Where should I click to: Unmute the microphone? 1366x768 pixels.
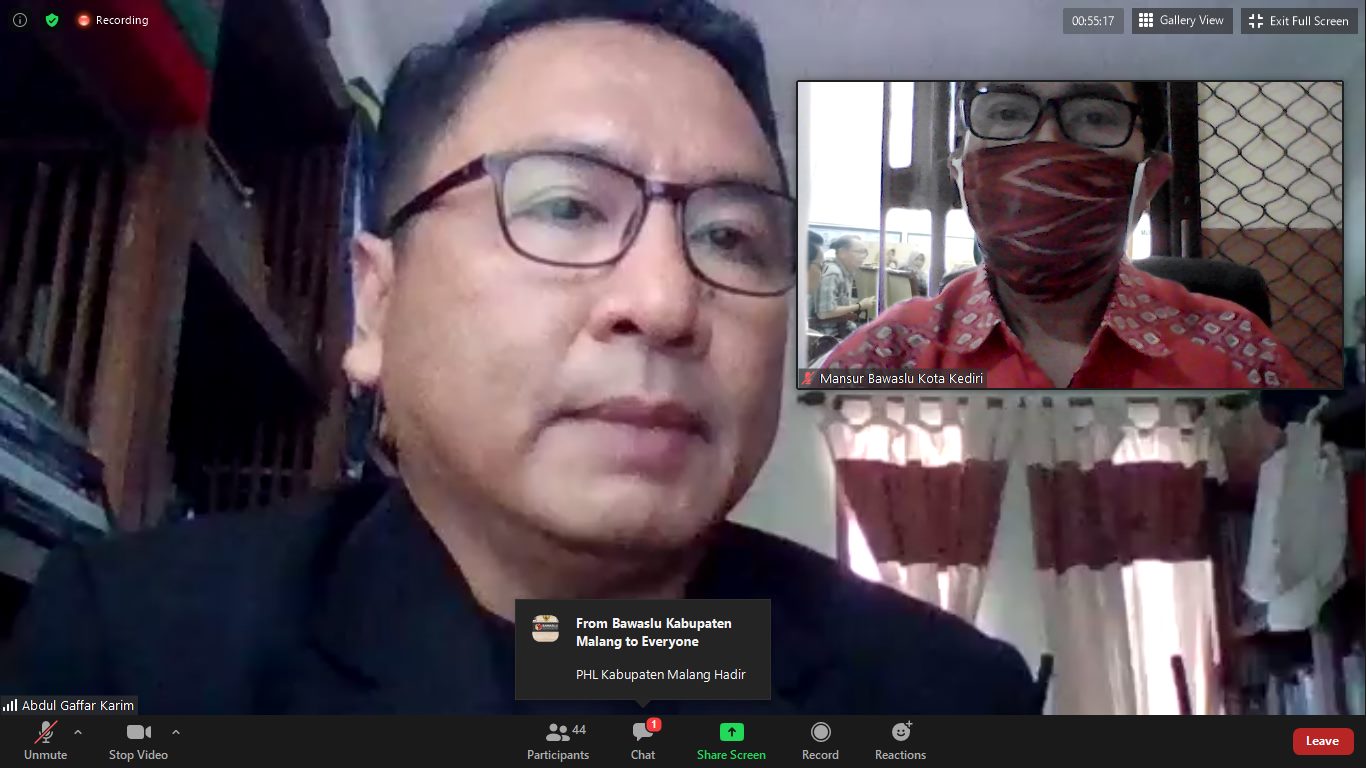[x=46, y=741]
